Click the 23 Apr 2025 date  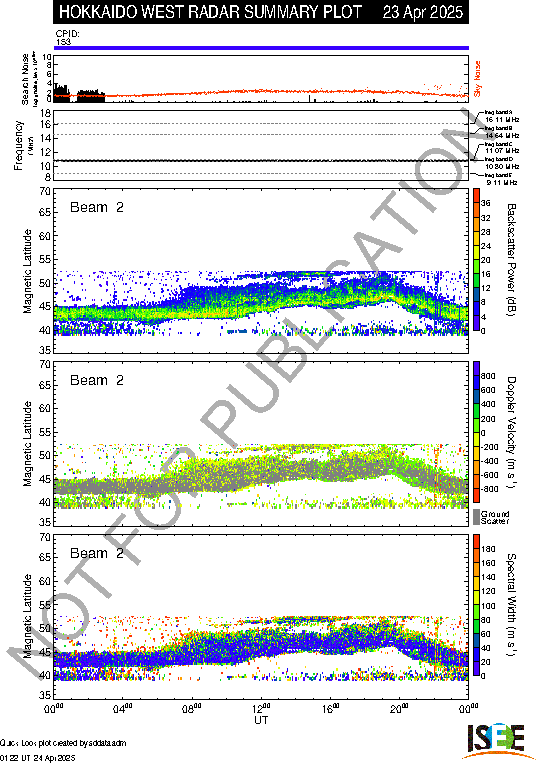(x=423, y=12)
